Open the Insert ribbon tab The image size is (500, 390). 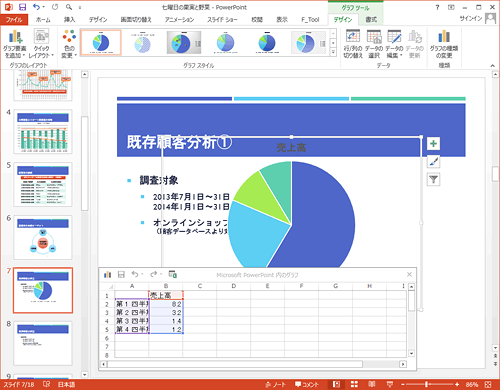[x=69, y=20]
